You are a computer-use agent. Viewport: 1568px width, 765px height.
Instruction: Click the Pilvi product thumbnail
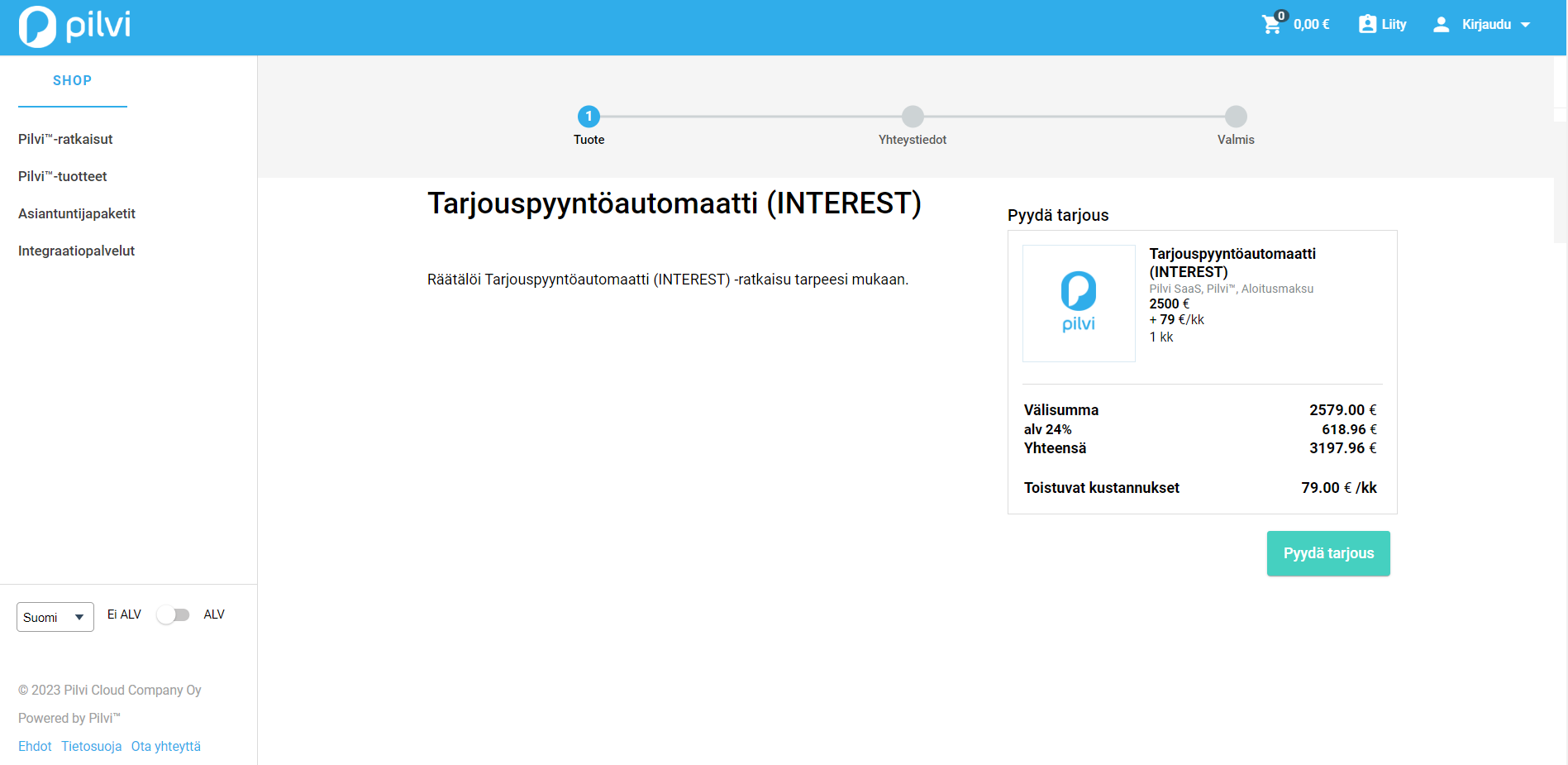[x=1079, y=304]
